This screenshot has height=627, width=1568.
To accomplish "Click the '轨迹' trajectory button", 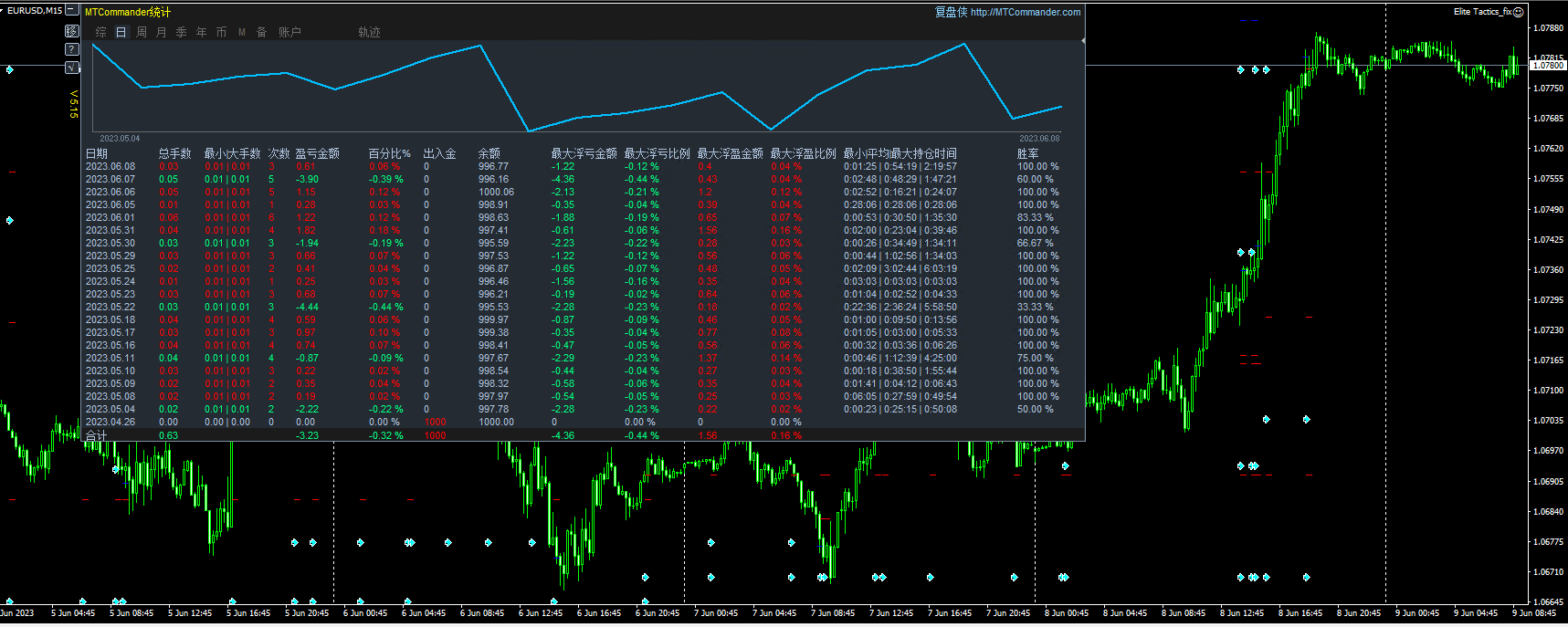I will point(369,32).
